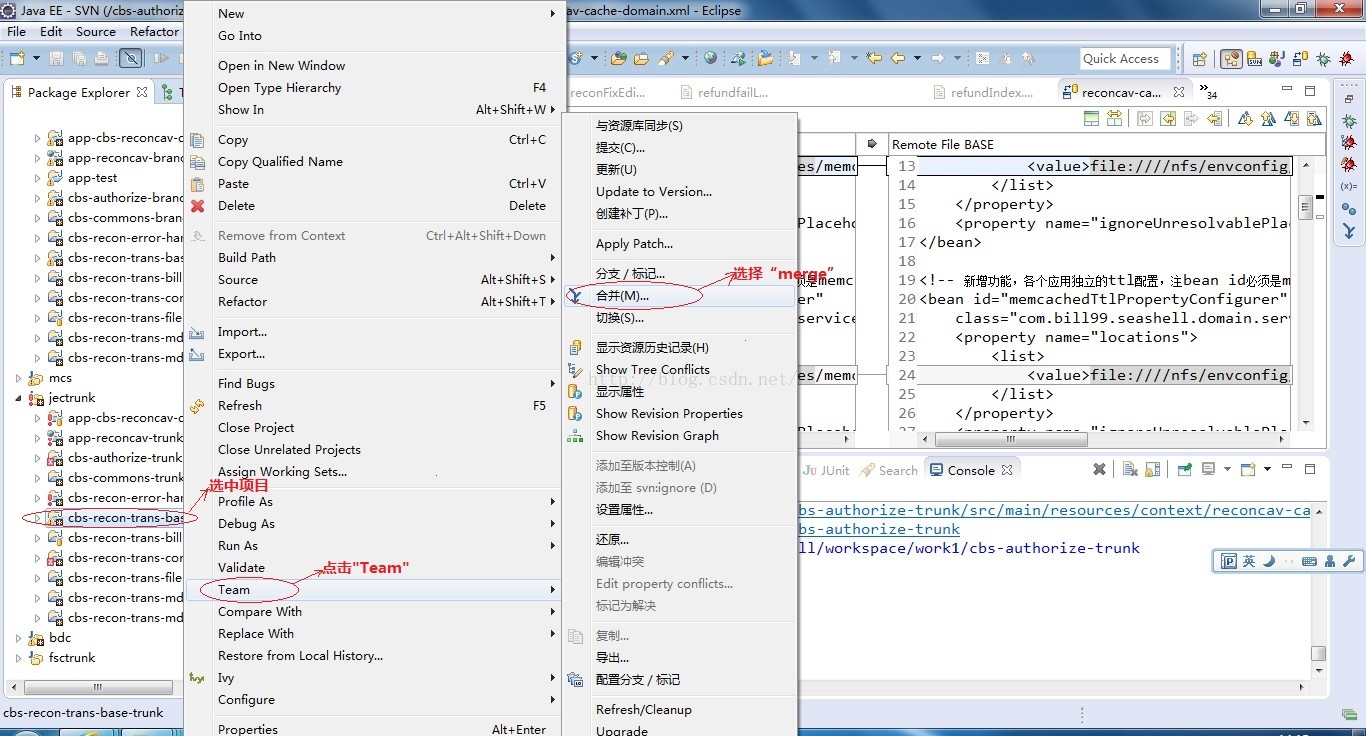The image size is (1366, 736).
Task: Switch to the SVN Repository perspective icon
Action: click(x=1254, y=59)
